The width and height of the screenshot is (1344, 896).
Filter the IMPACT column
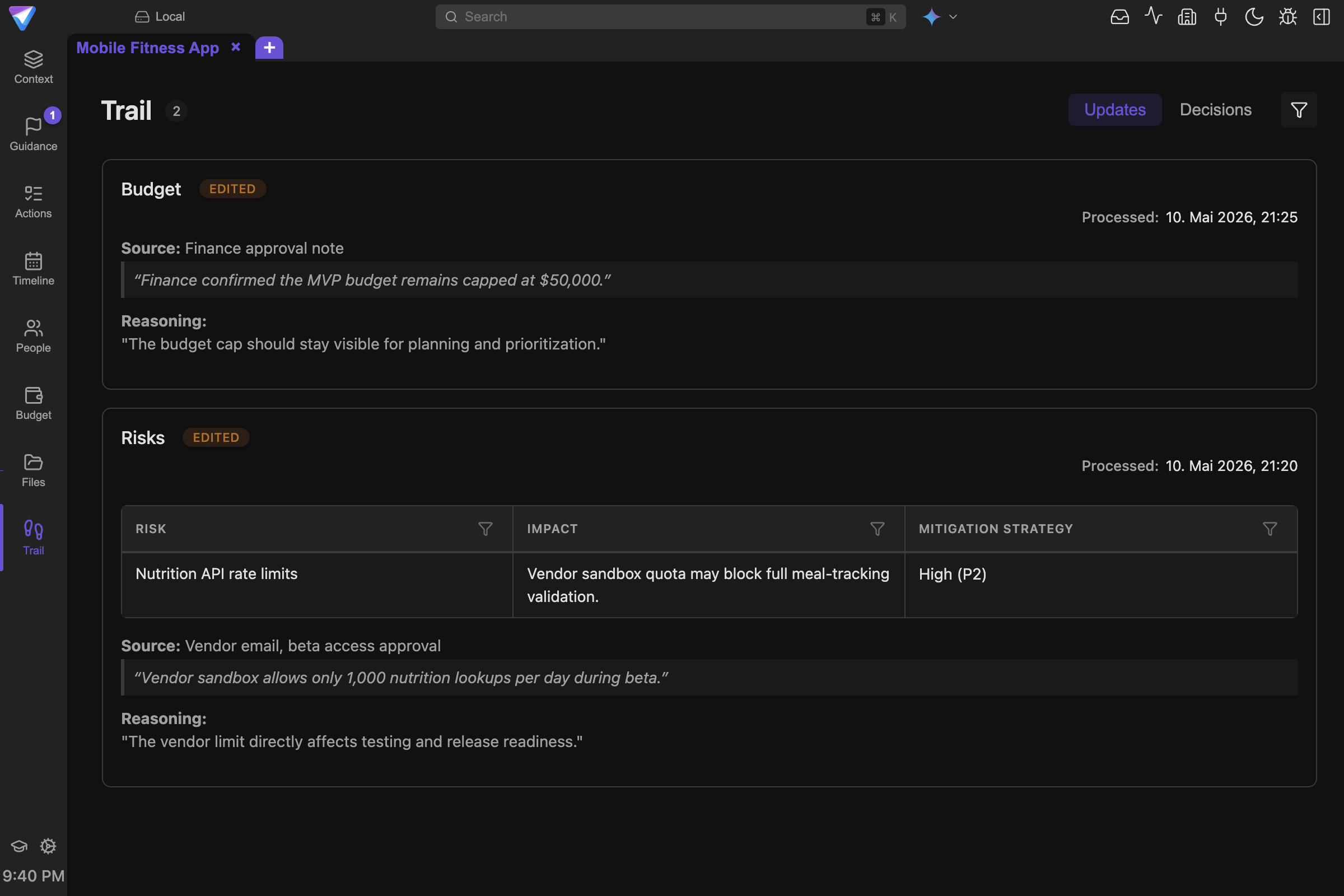pyautogui.click(x=877, y=529)
